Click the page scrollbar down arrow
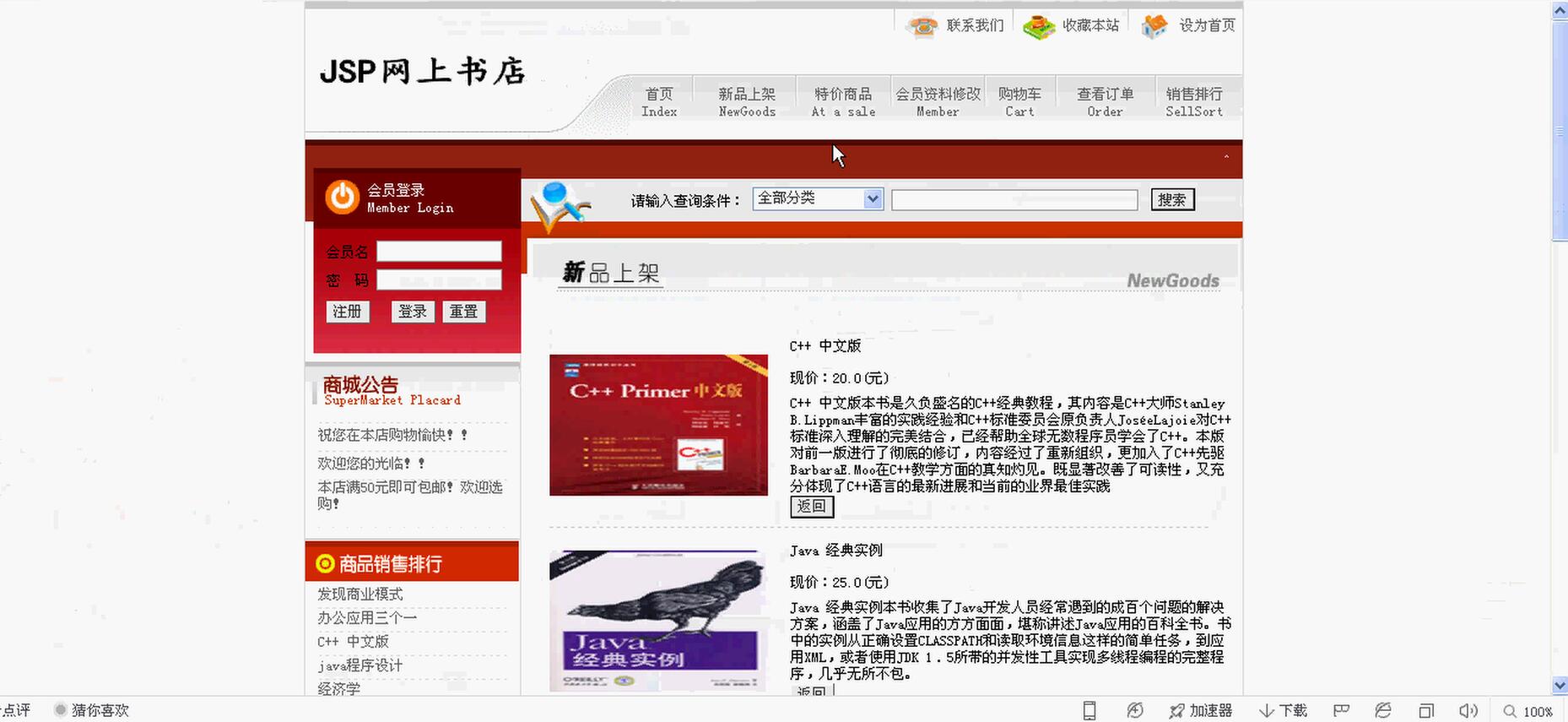Screen dimensions: 1568x722 [x=1560, y=685]
